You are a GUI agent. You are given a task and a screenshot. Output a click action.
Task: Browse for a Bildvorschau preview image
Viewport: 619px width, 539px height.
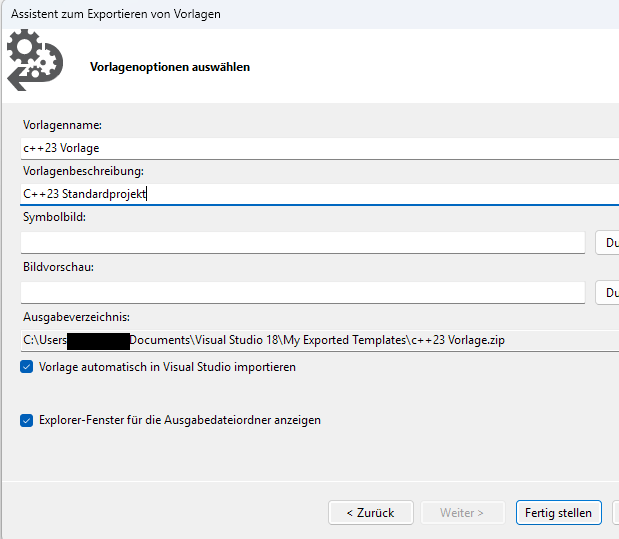coord(607,292)
